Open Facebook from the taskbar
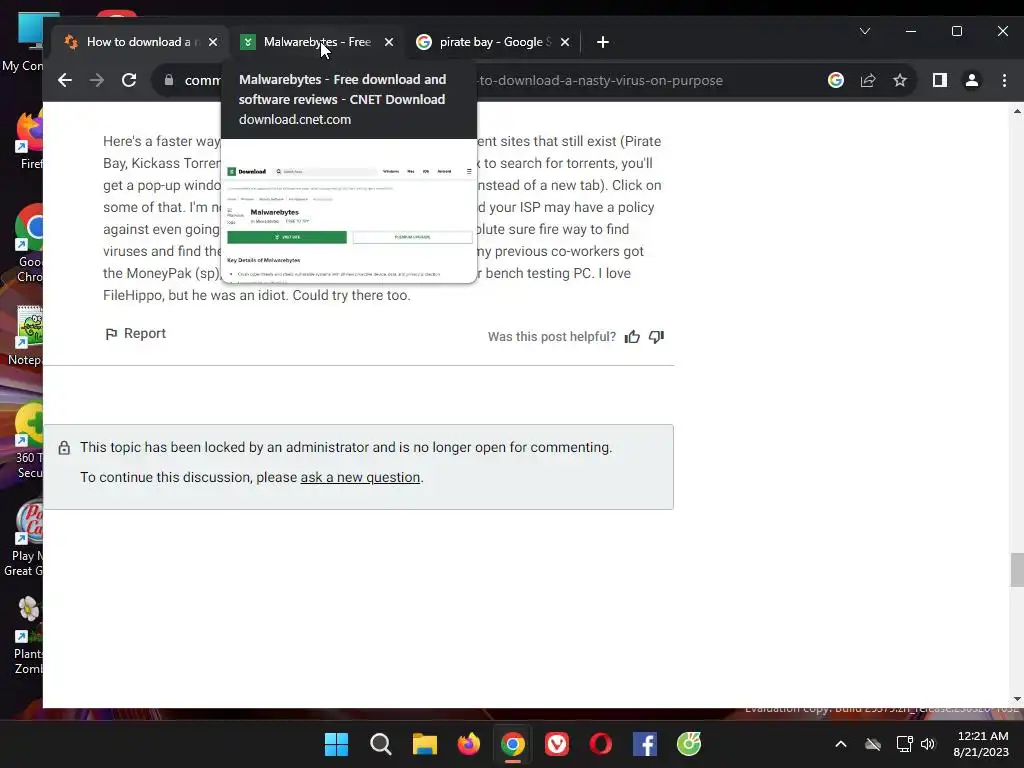Image resolution: width=1024 pixels, height=768 pixels. click(645, 744)
